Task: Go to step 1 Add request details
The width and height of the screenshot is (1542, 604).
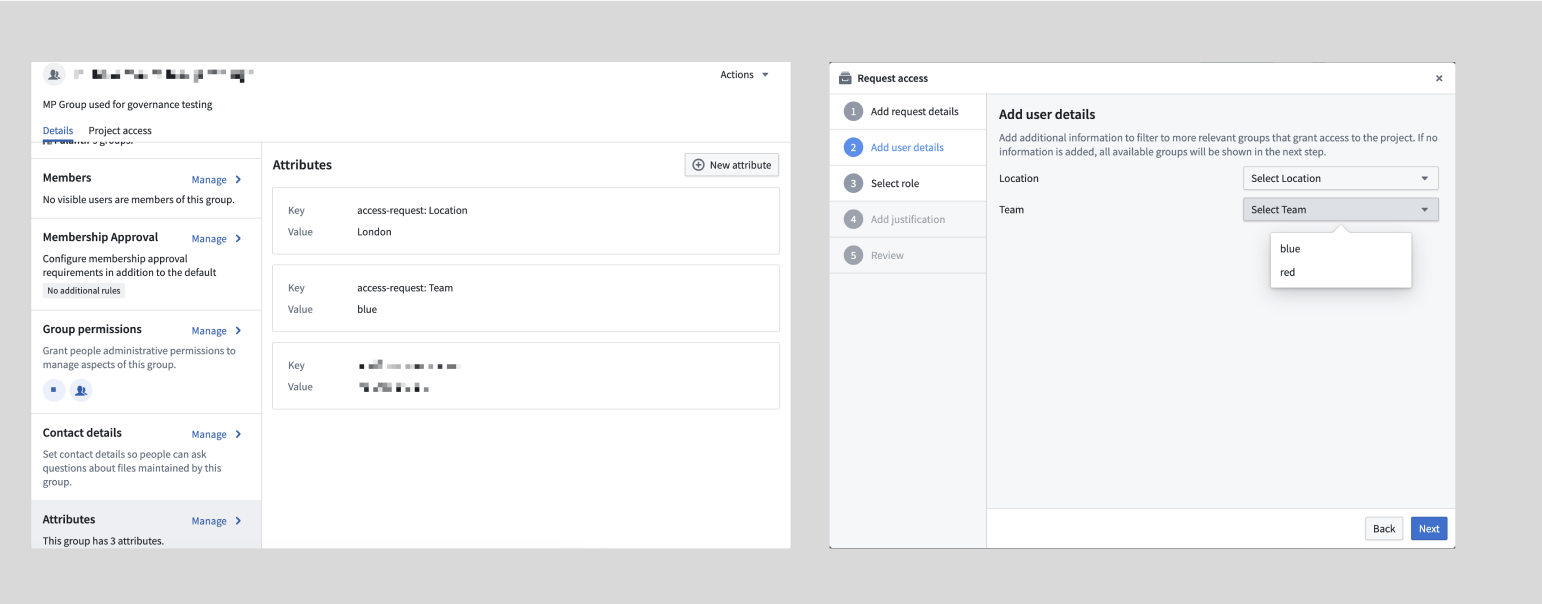Action: click(x=908, y=111)
